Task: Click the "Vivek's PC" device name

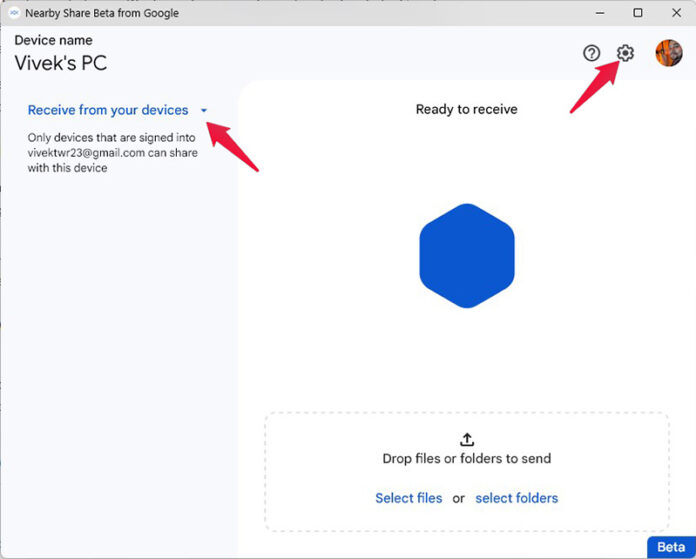Action: click(x=60, y=63)
